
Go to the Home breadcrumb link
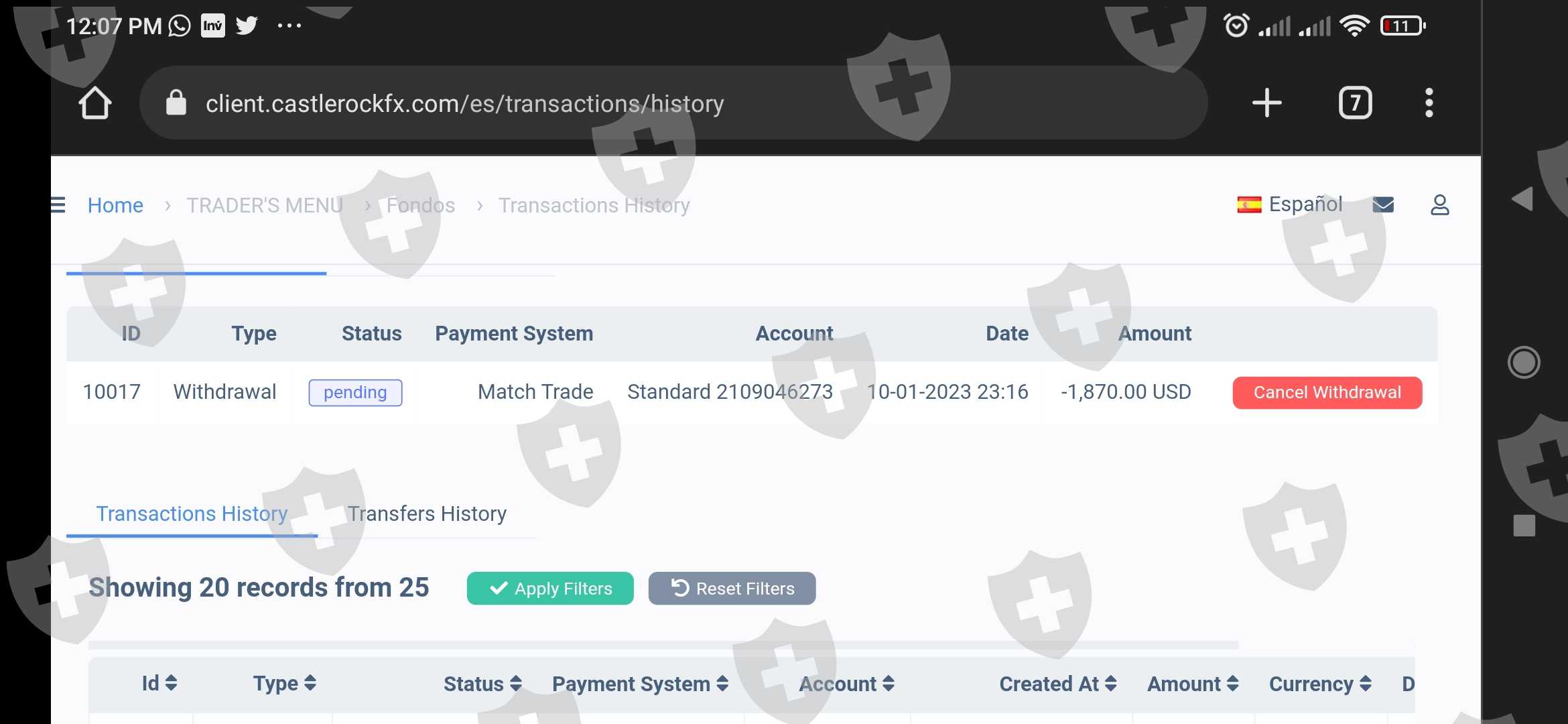coord(115,205)
